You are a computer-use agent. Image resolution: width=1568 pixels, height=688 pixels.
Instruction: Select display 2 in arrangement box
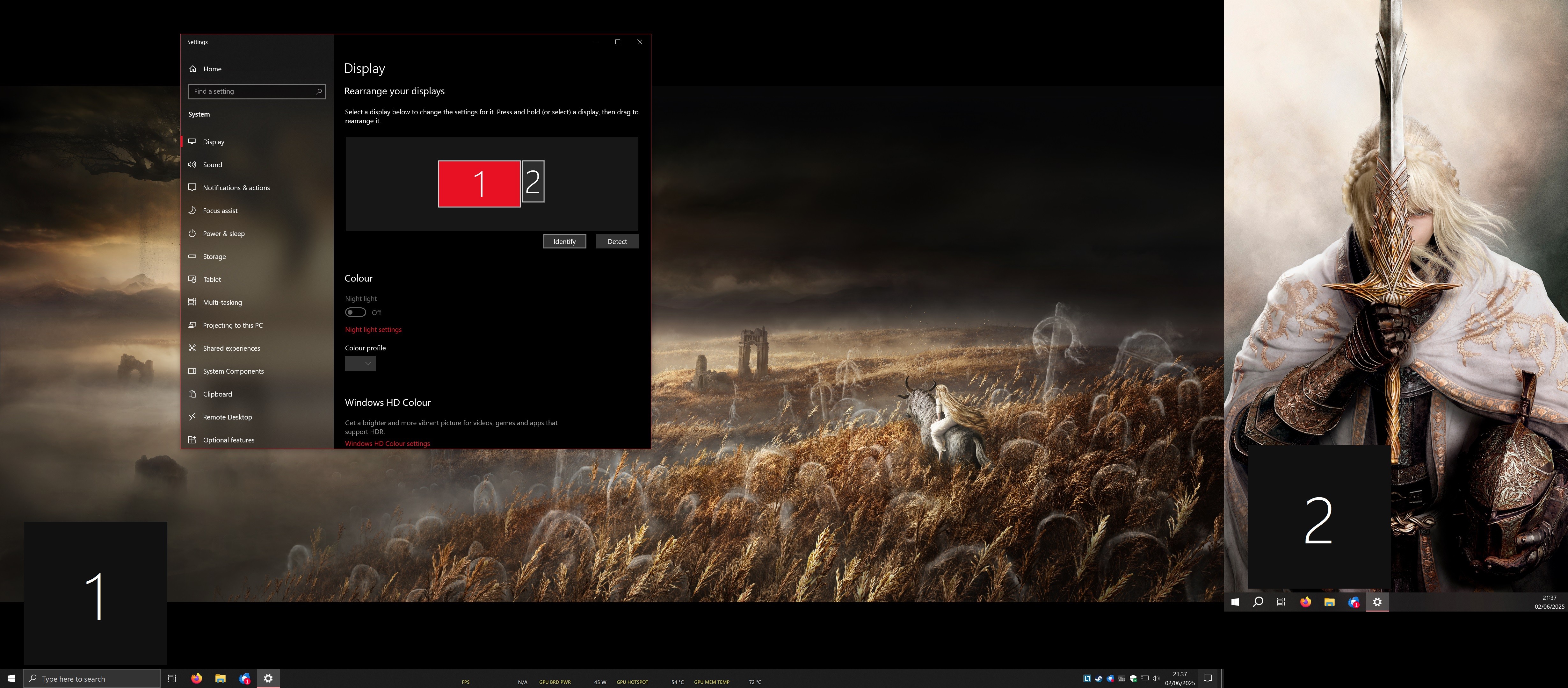533,182
